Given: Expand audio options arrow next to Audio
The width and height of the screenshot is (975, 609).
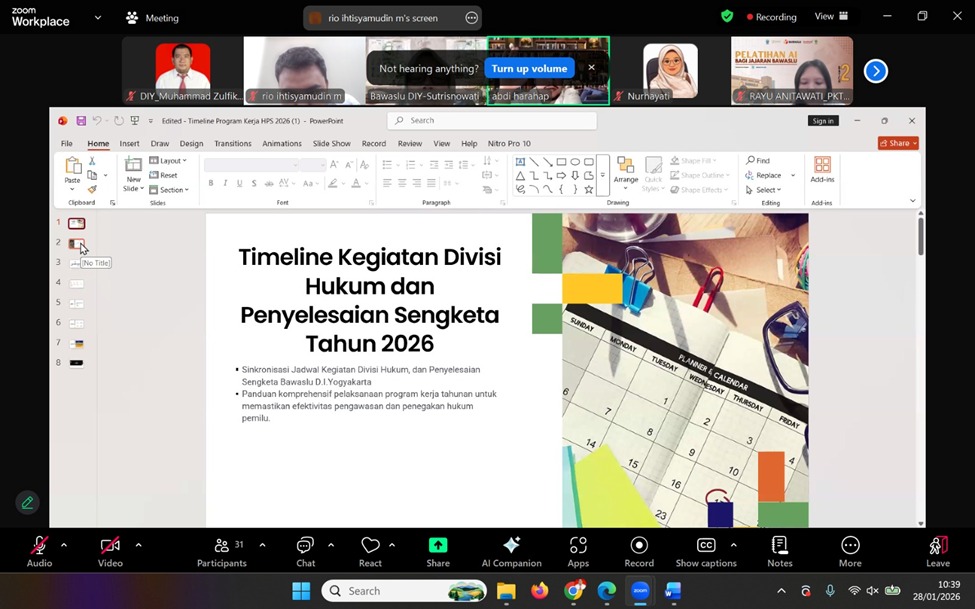Looking at the screenshot, I should [64, 545].
